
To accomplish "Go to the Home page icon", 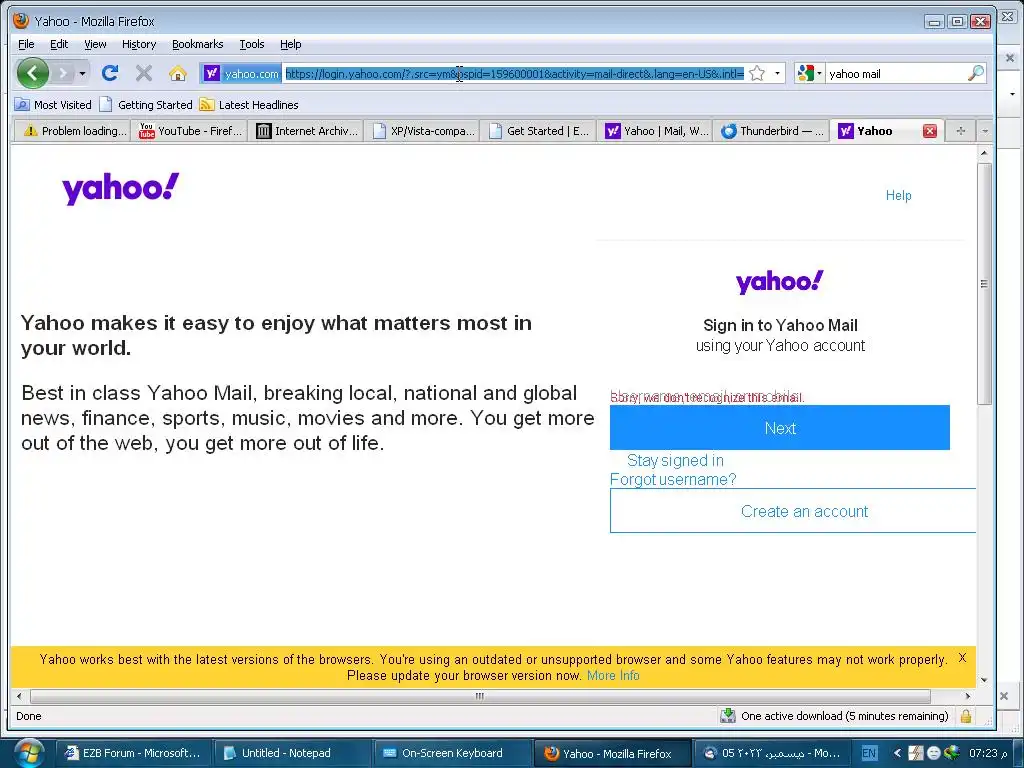I will [177, 73].
